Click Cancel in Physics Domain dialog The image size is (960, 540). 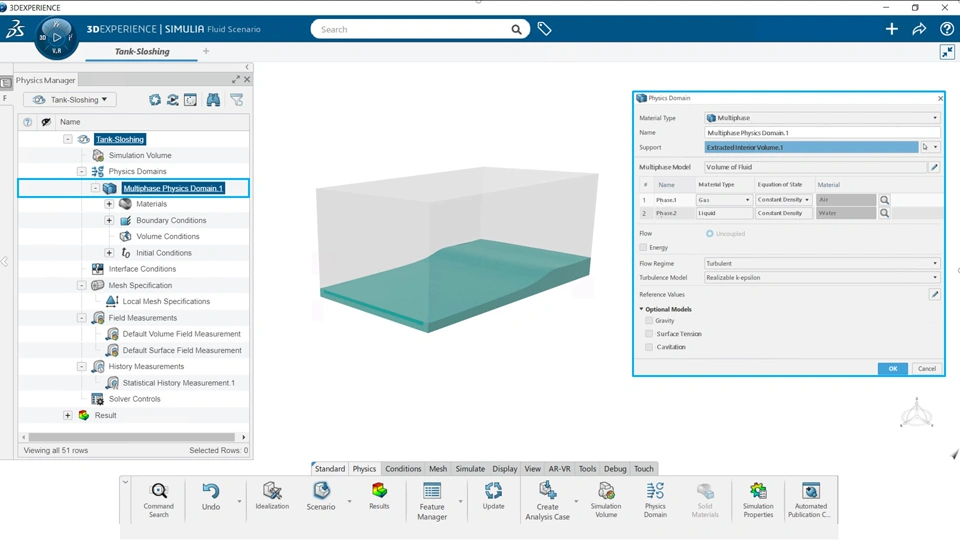click(x=927, y=369)
